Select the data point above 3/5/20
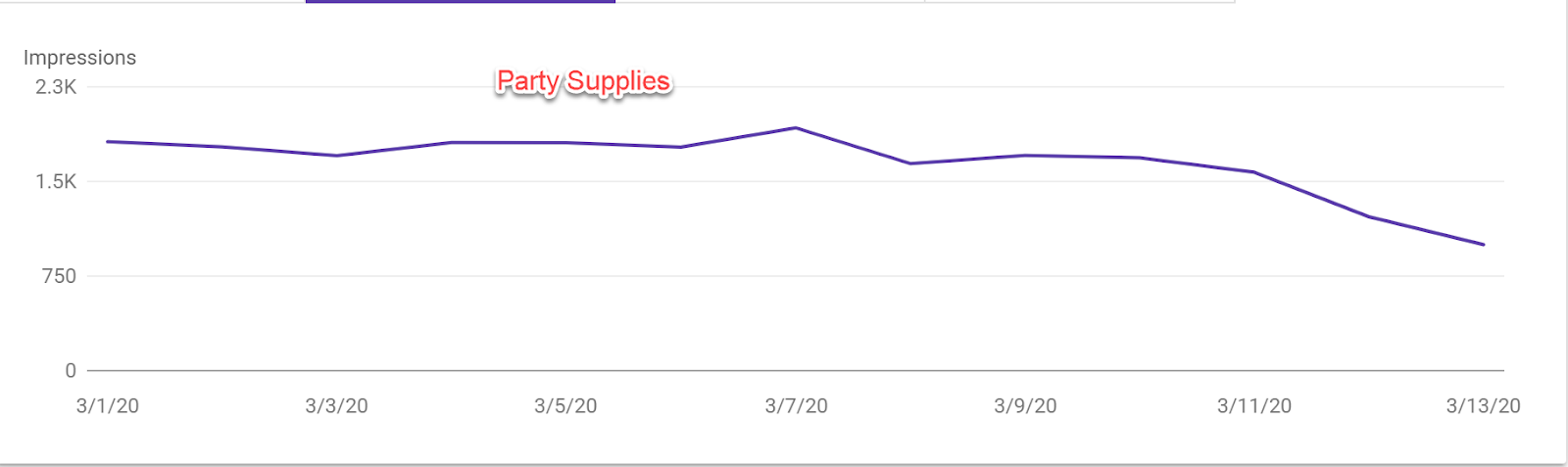This screenshot has height=467, width=1568. [x=565, y=142]
